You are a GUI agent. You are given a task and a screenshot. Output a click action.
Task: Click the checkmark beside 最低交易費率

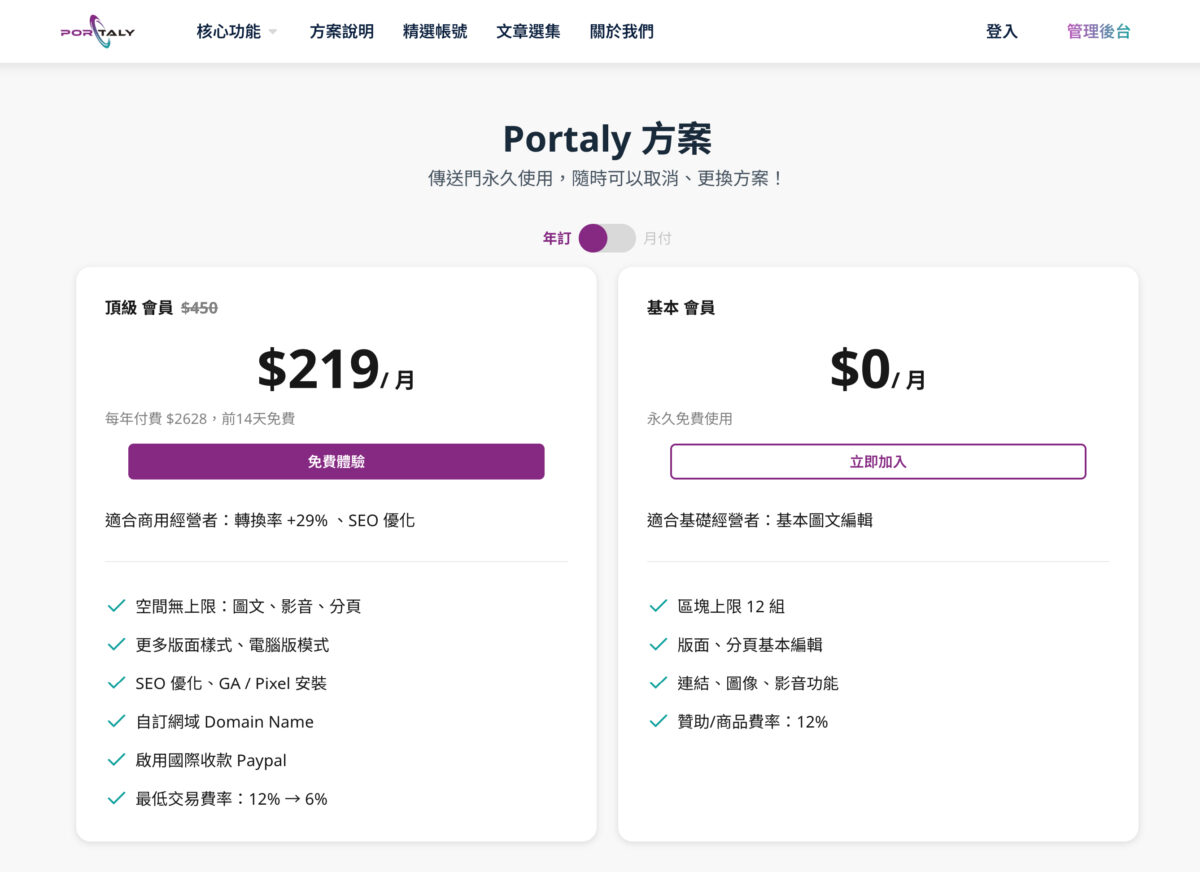tap(116, 798)
